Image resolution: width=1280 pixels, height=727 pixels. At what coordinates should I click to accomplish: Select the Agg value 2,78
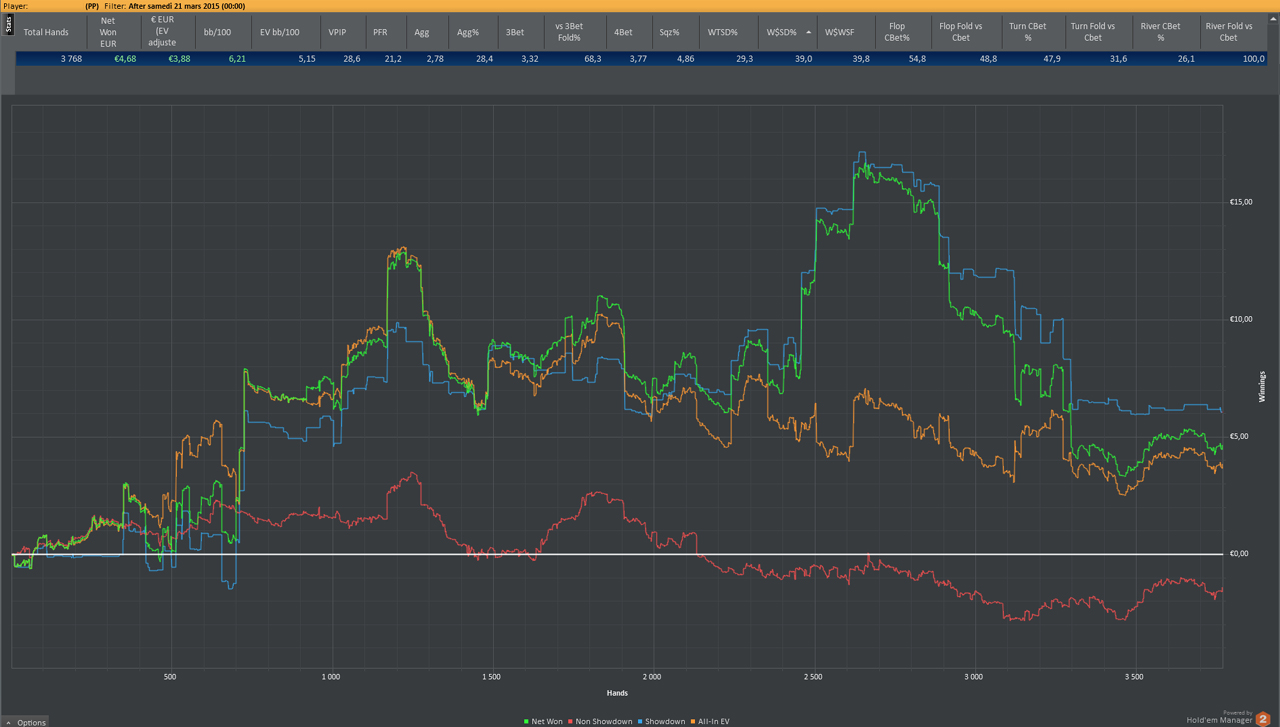click(435, 59)
